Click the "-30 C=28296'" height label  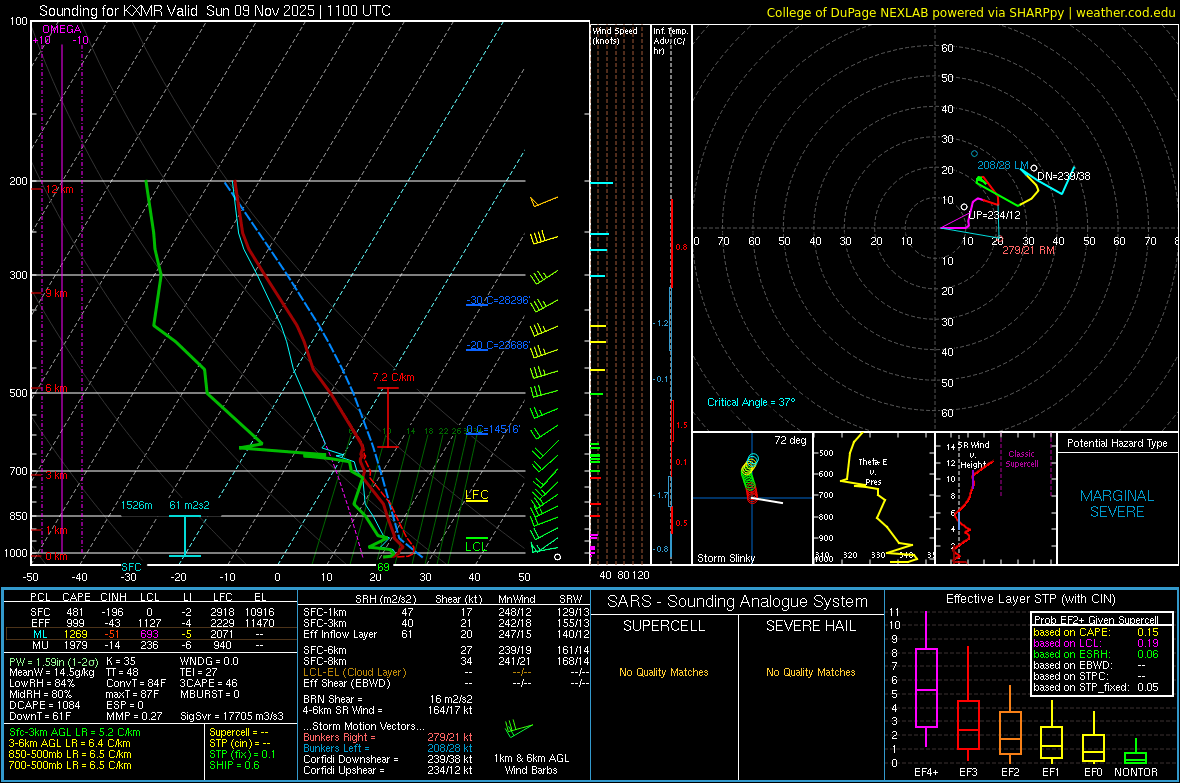pyautogui.click(x=497, y=300)
